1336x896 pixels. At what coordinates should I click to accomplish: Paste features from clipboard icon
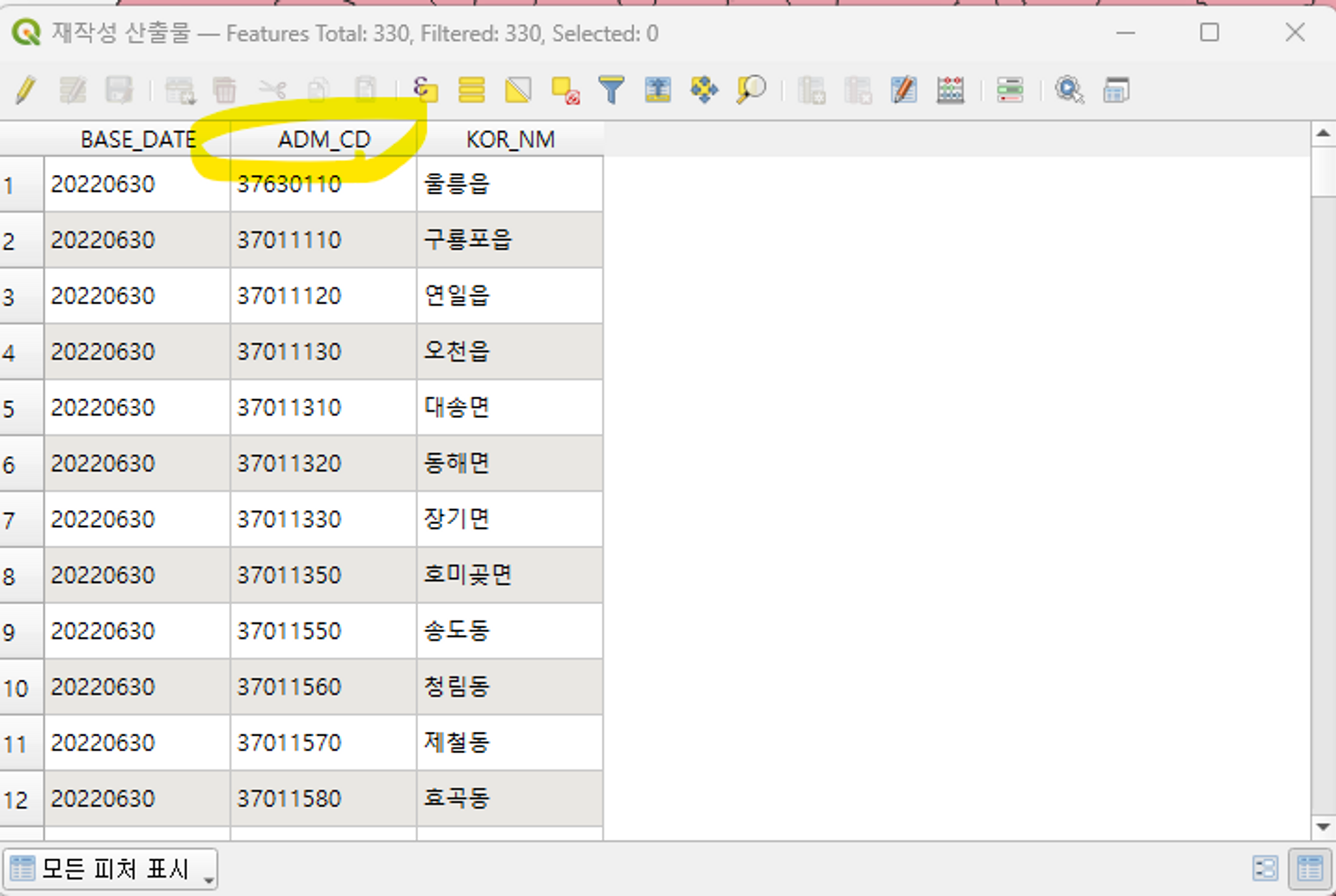(x=365, y=89)
